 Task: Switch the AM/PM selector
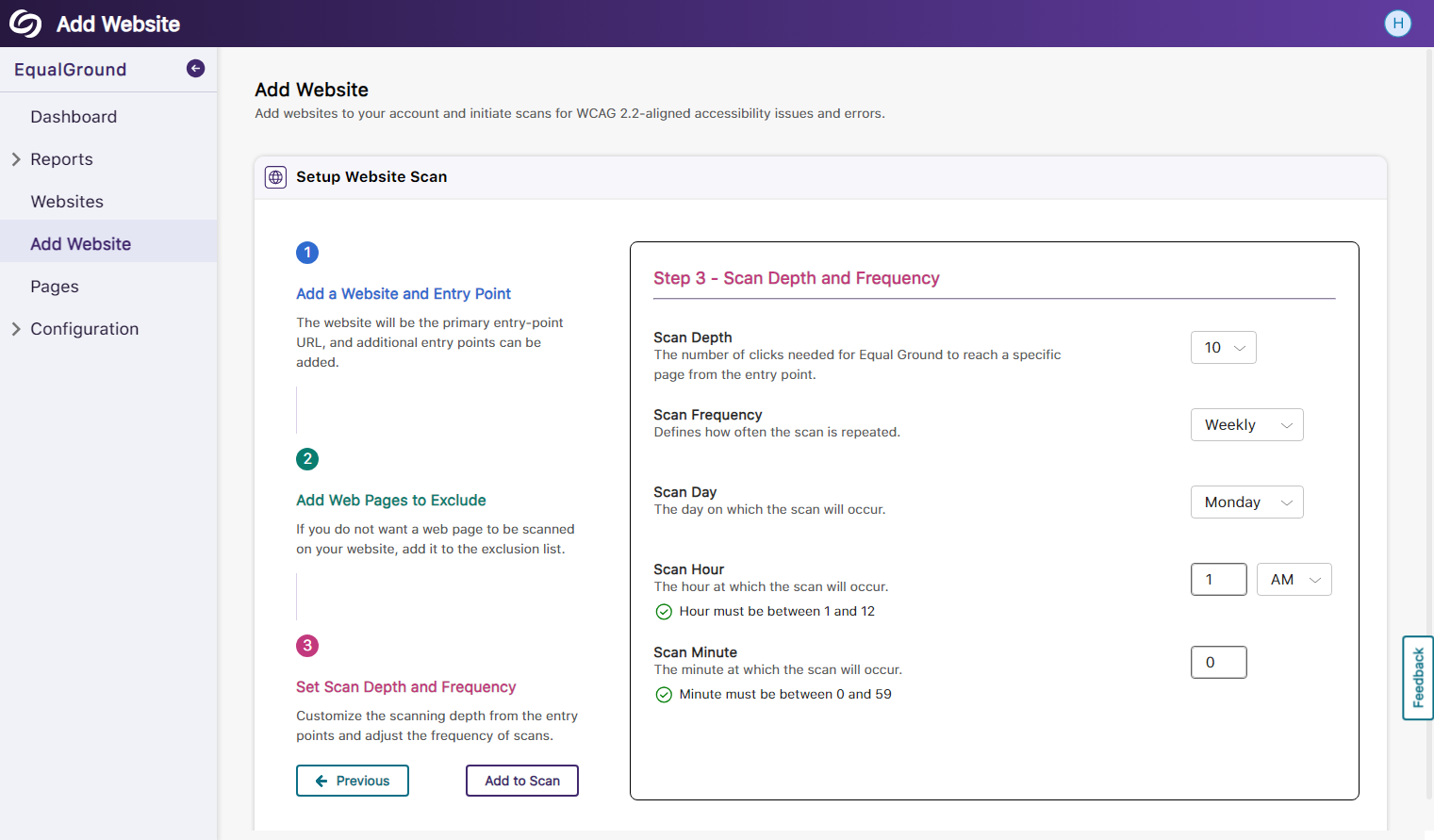click(1294, 580)
